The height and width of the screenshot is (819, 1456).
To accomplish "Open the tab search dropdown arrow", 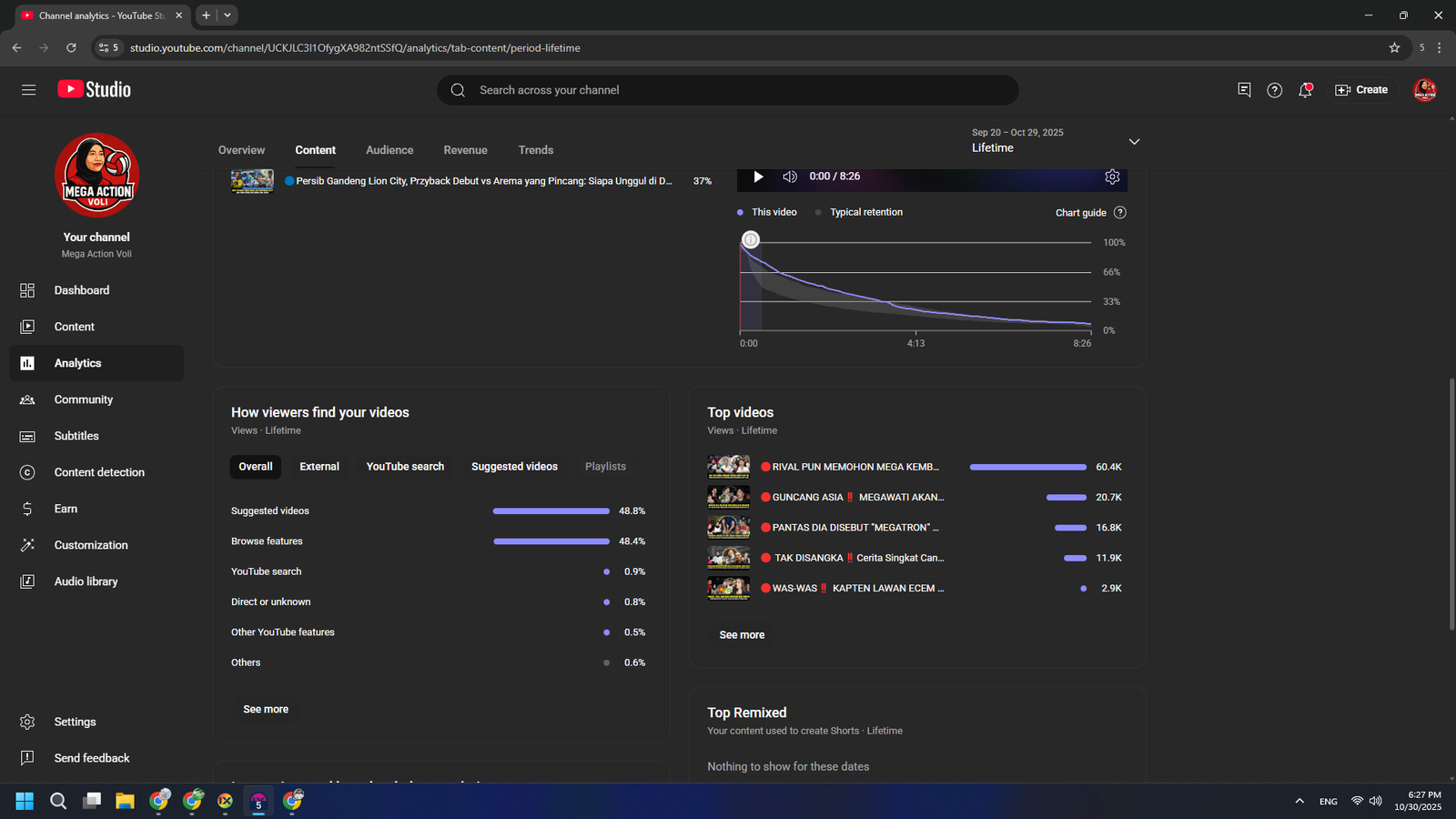I will [x=227, y=15].
